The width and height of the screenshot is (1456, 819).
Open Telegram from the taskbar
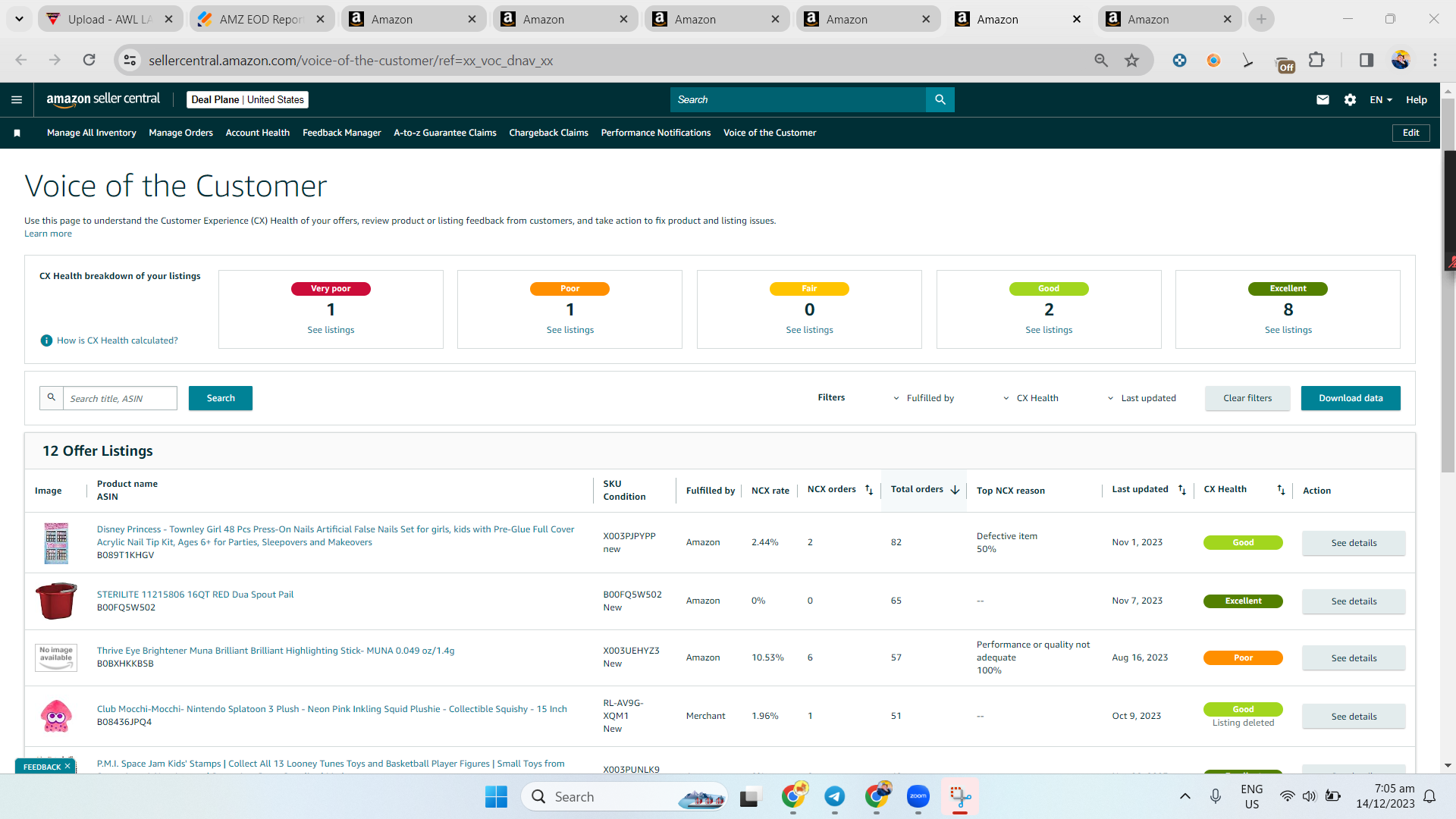tap(835, 796)
